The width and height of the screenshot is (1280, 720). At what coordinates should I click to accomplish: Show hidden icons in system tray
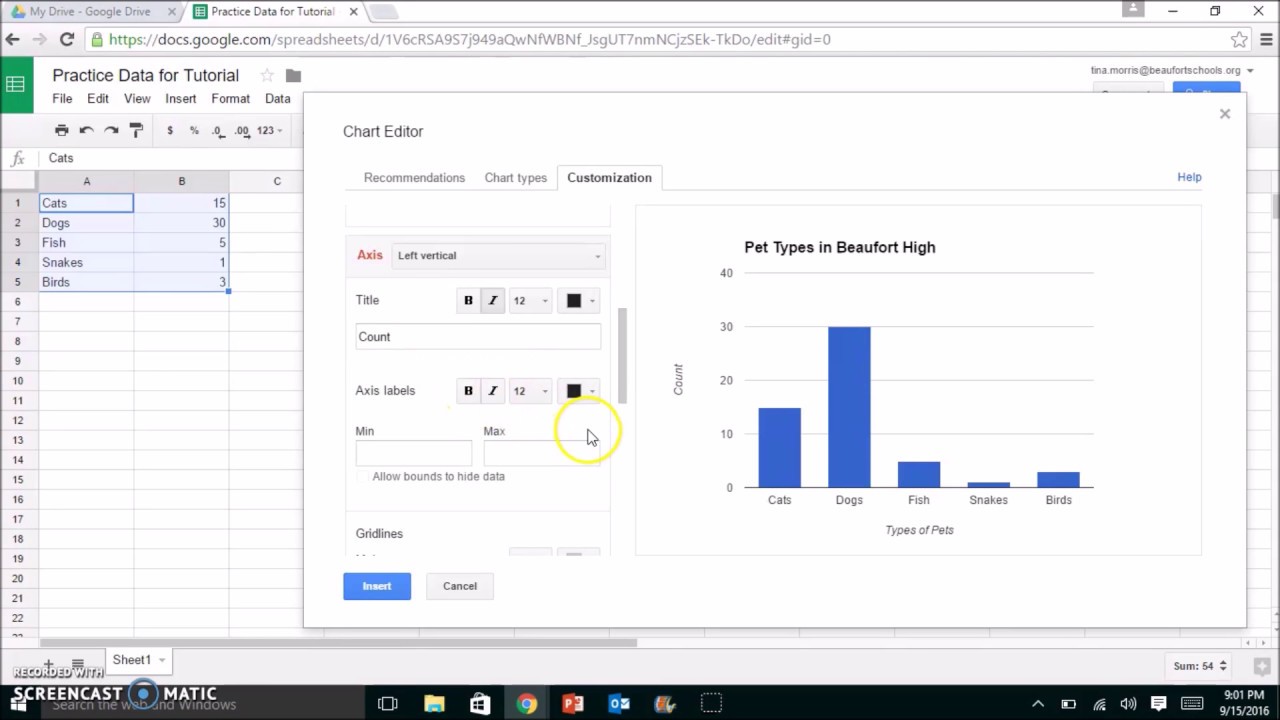(x=1037, y=704)
